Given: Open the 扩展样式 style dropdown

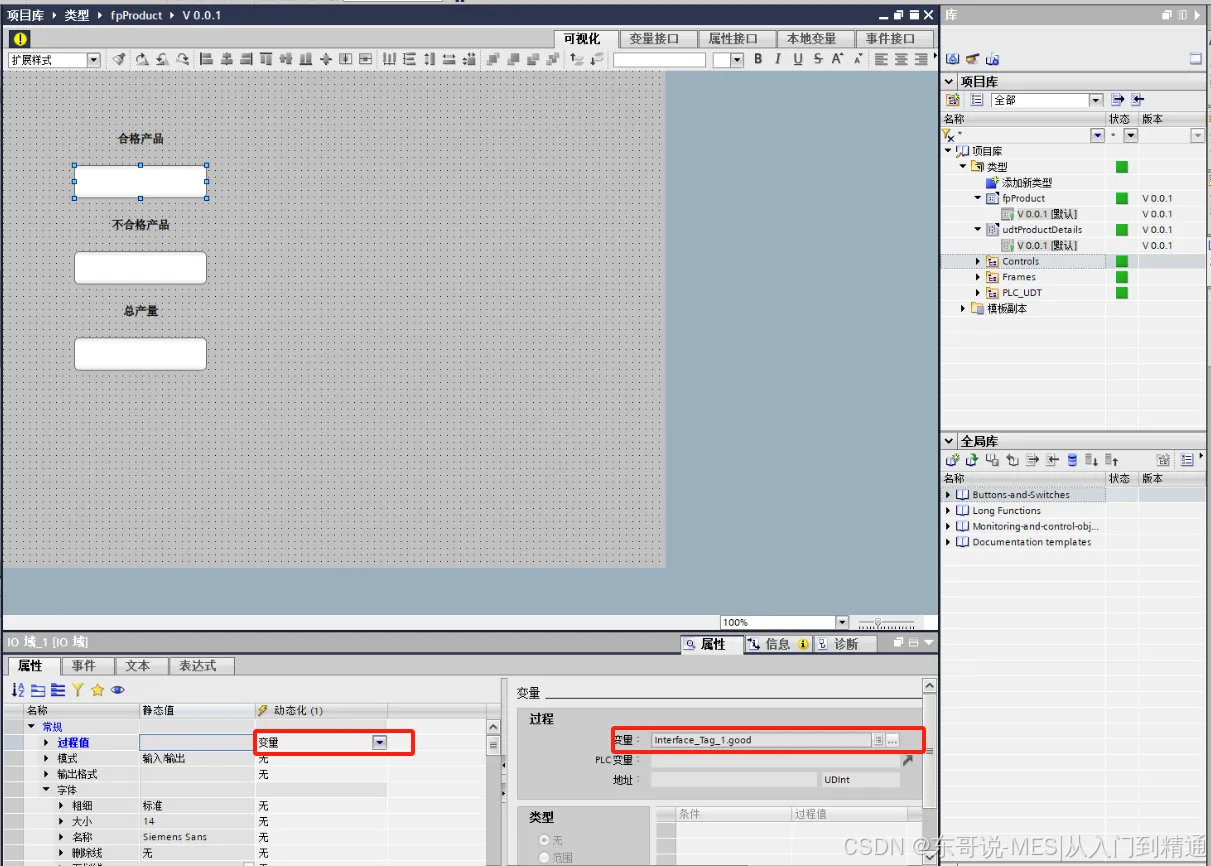Looking at the screenshot, I should tap(94, 60).
